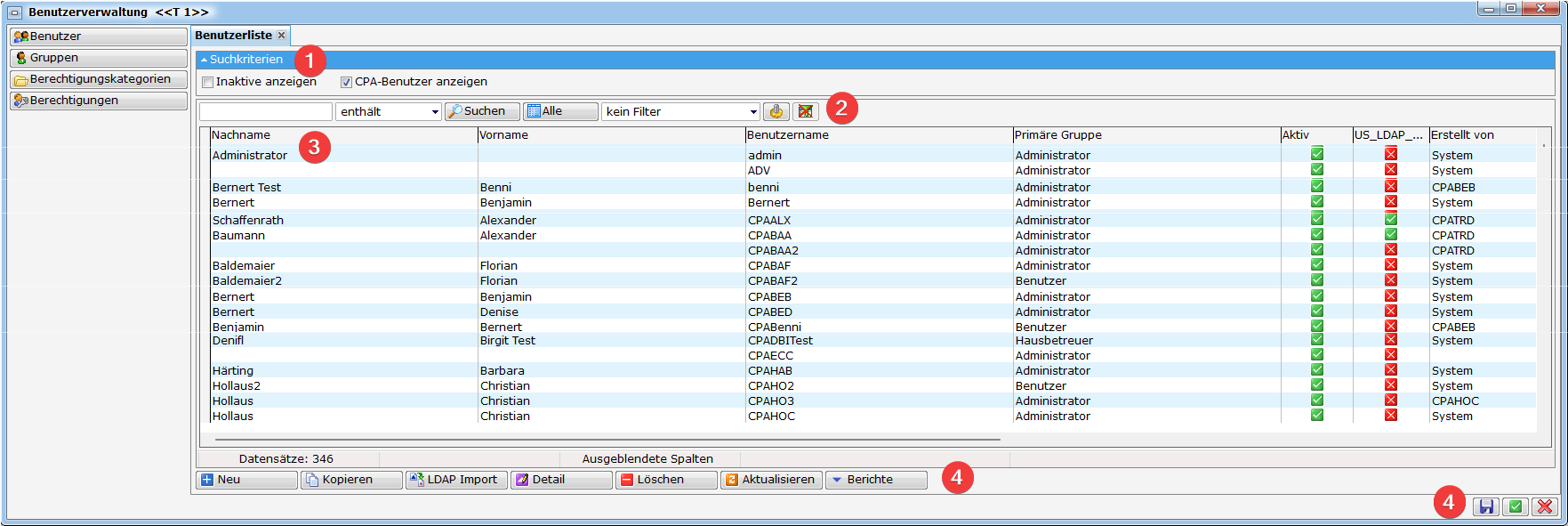This screenshot has height=526, width=1568.
Task: Toggle Aktiv checkbox for user CPAALX
Action: point(1316,219)
